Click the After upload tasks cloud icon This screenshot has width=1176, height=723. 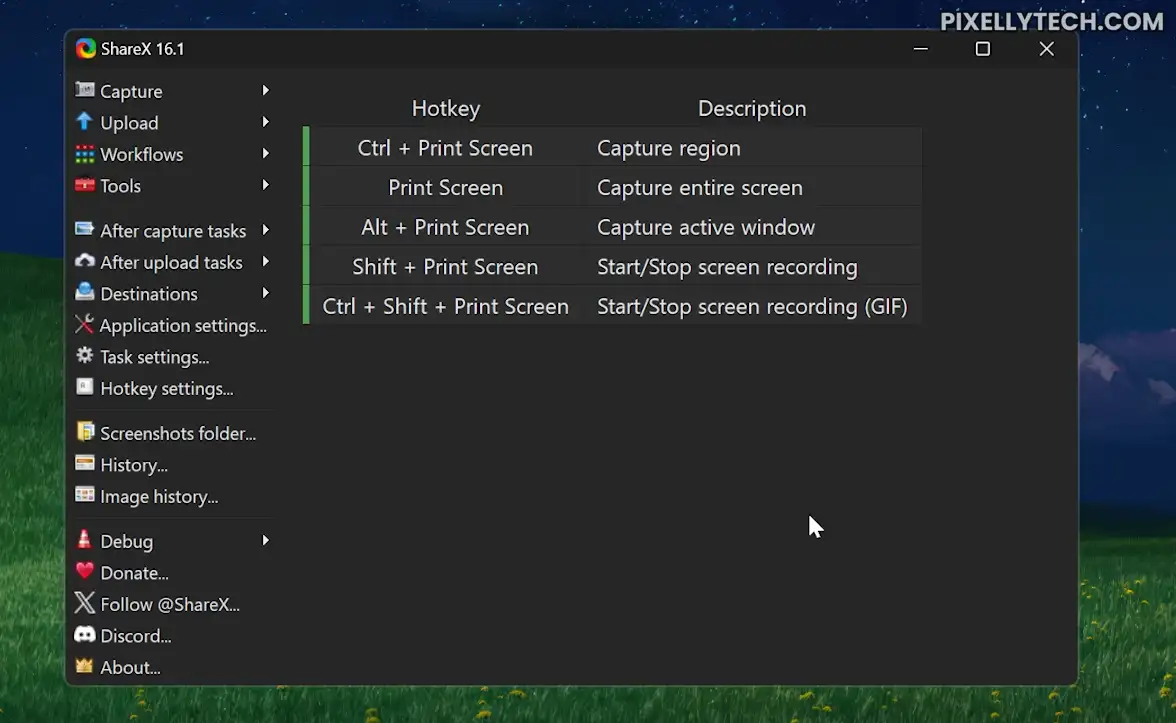85,261
